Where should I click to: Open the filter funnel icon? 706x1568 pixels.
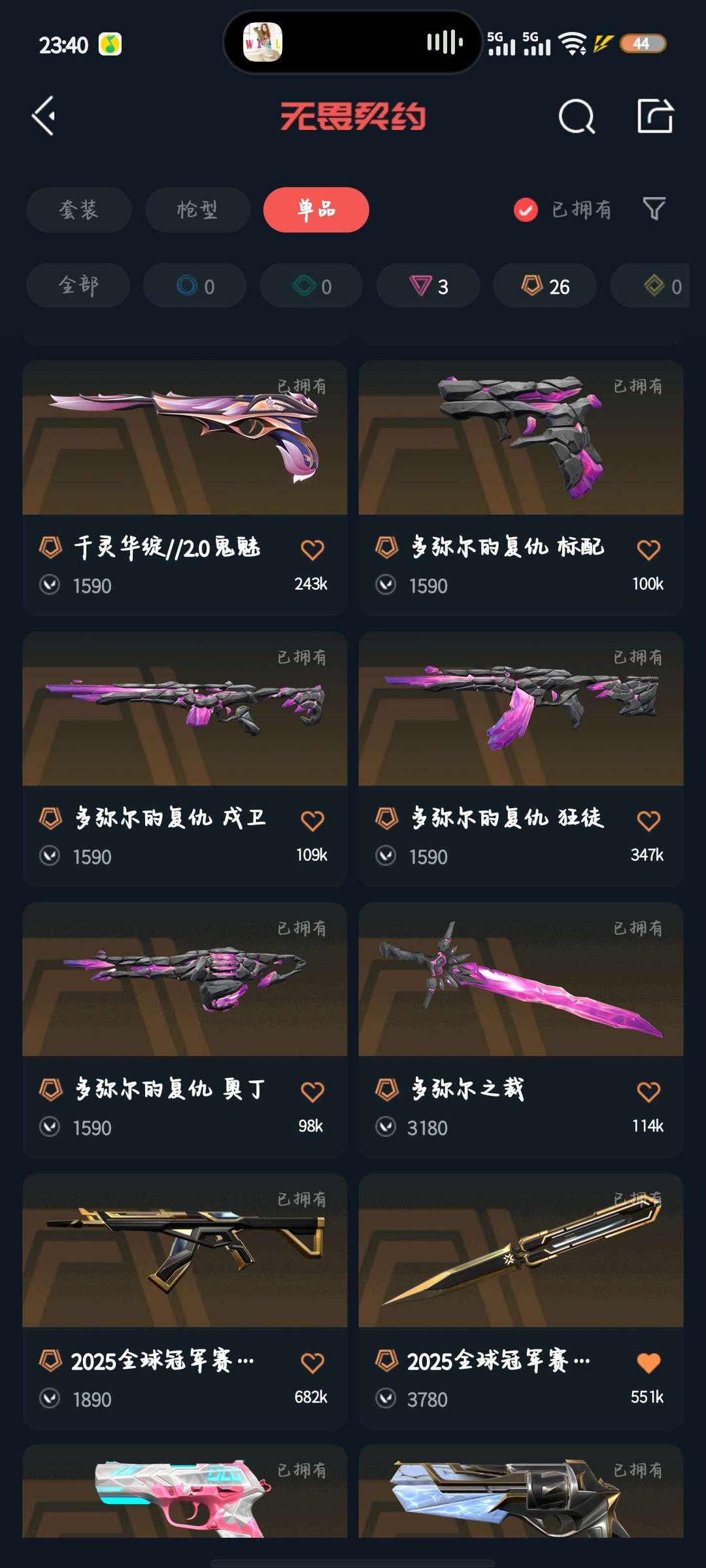[654, 209]
